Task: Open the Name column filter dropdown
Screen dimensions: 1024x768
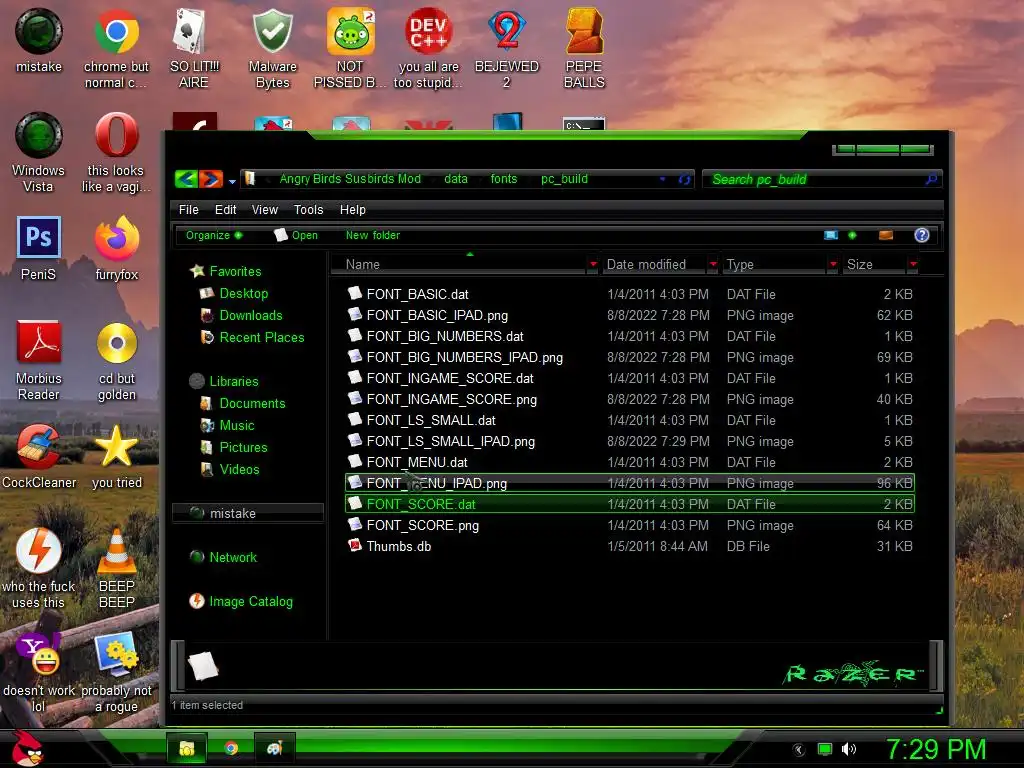Action: click(x=593, y=264)
